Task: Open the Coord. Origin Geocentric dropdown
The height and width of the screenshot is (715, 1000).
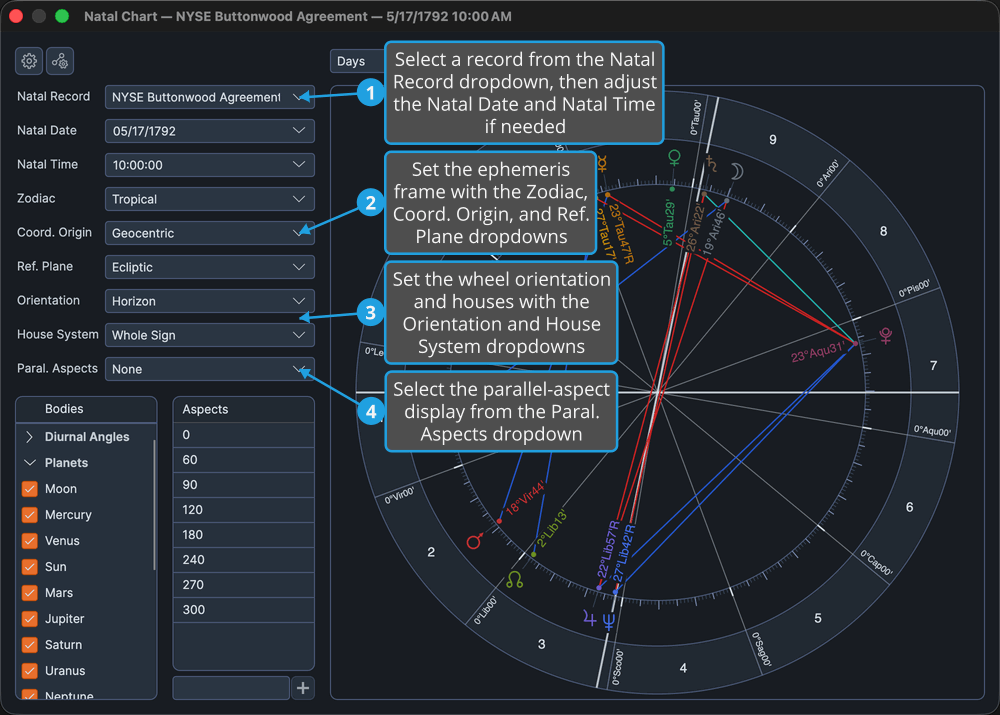Action: 209,233
